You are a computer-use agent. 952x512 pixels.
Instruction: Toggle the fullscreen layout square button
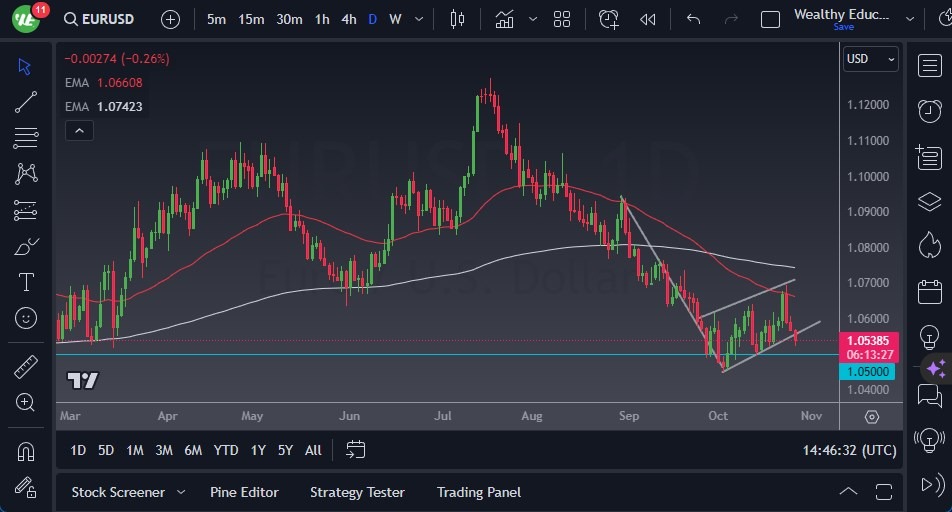tap(770, 19)
